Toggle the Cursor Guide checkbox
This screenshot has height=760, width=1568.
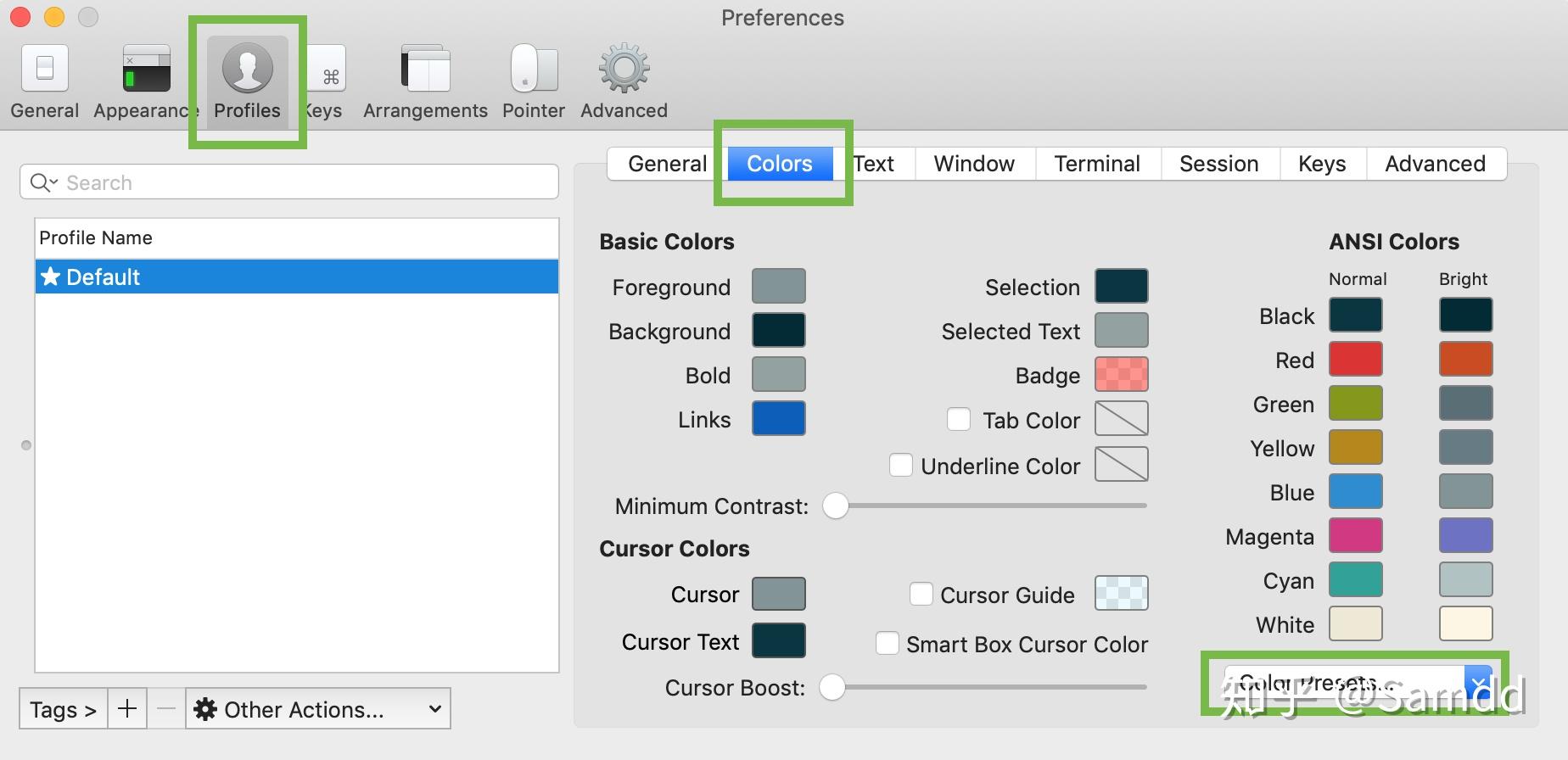coord(921,595)
